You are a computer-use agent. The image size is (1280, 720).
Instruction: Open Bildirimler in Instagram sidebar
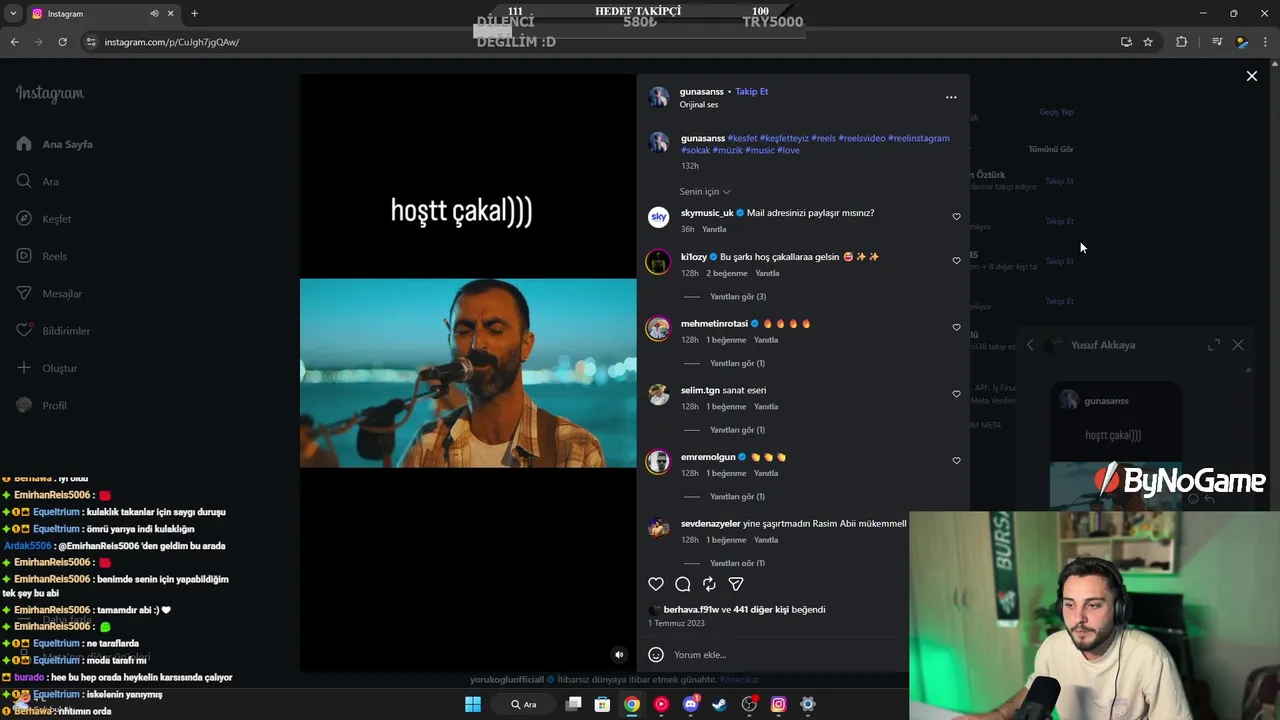[x=53, y=331]
